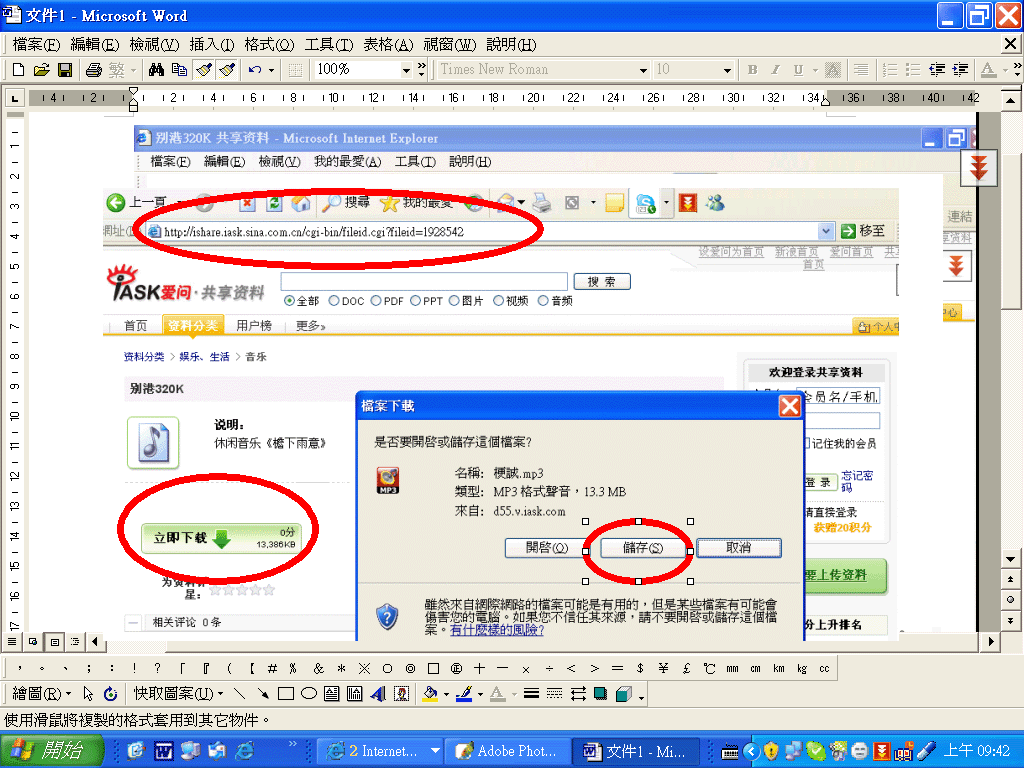Insert the ¥ symbol from symbol bar
This screenshot has width=1024, height=768.
click(663, 668)
